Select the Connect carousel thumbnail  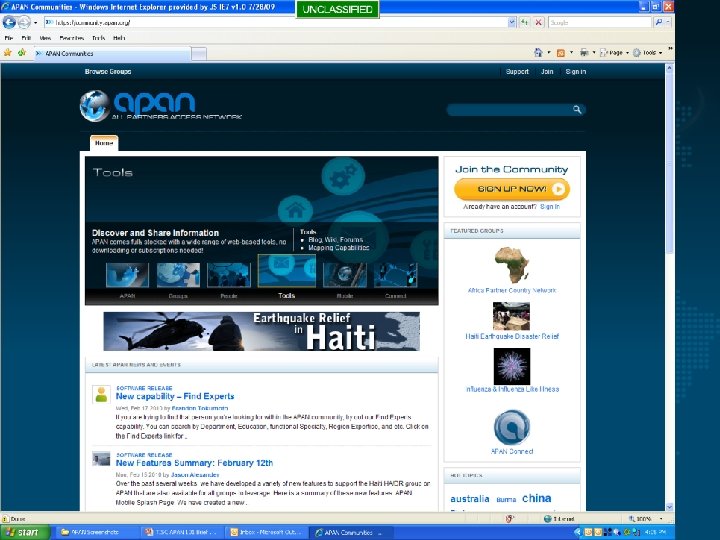tap(396, 275)
